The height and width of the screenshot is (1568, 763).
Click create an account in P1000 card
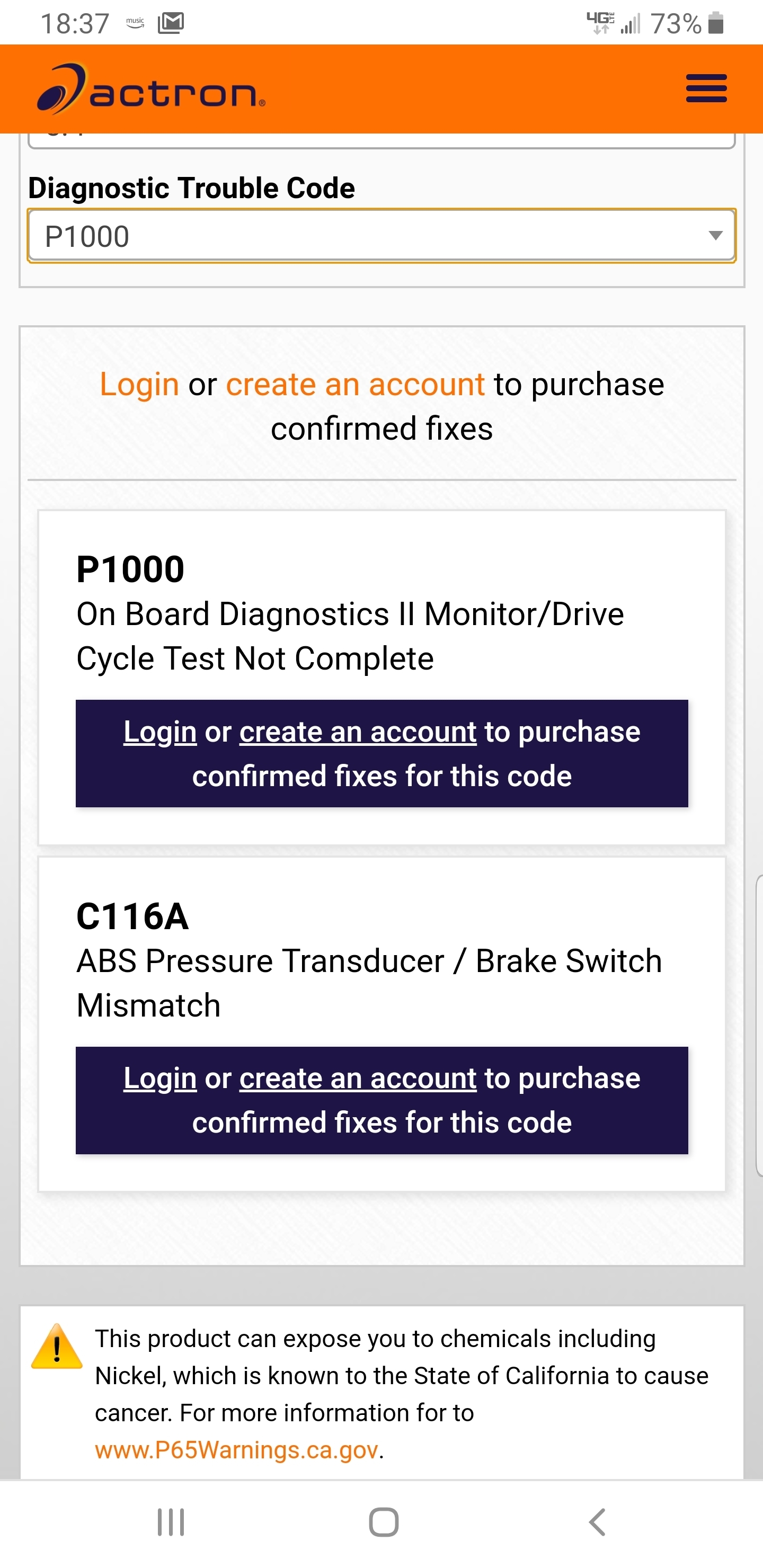[x=358, y=732]
